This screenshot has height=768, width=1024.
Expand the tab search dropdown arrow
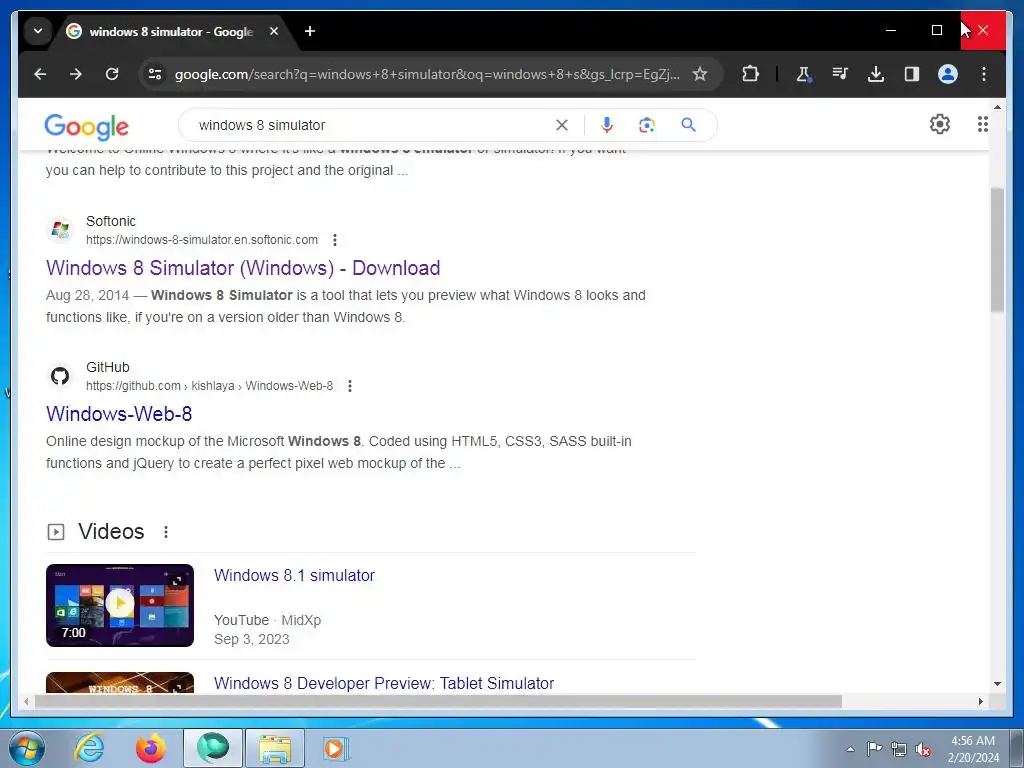click(x=38, y=31)
